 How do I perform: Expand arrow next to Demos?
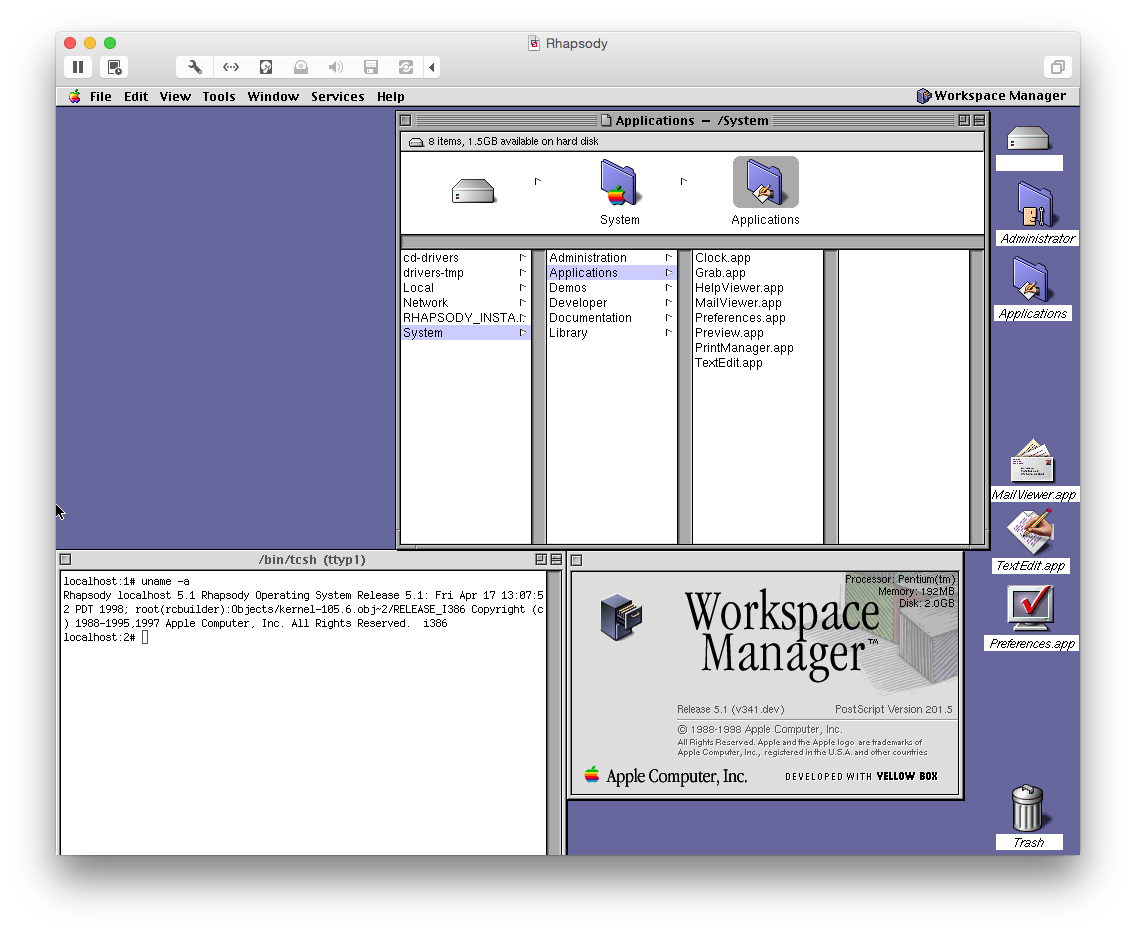(x=668, y=288)
